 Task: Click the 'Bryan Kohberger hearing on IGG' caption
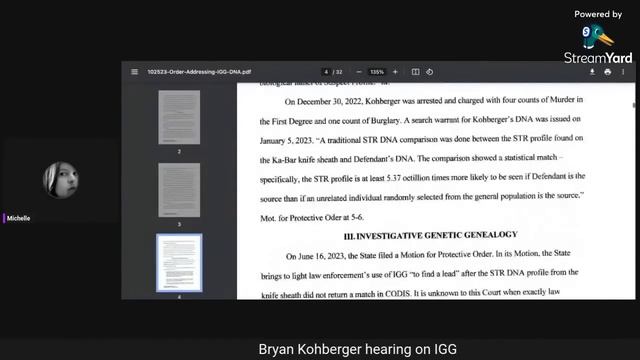[358, 349]
